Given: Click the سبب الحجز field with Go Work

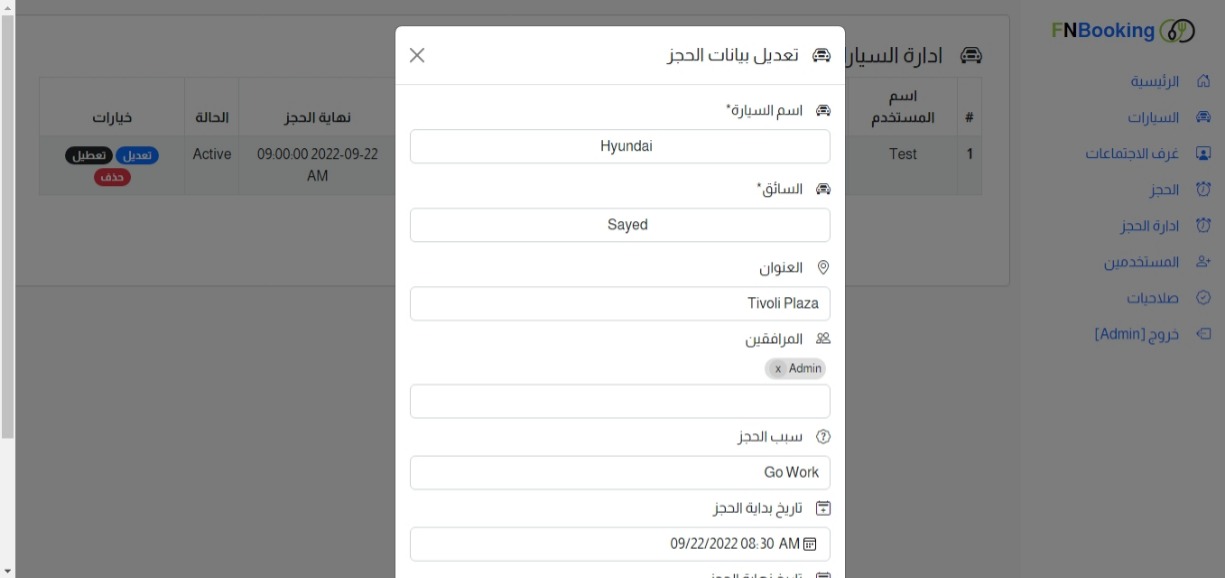Looking at the screenshot, I should pyautogui.click(x=620, y=473).
